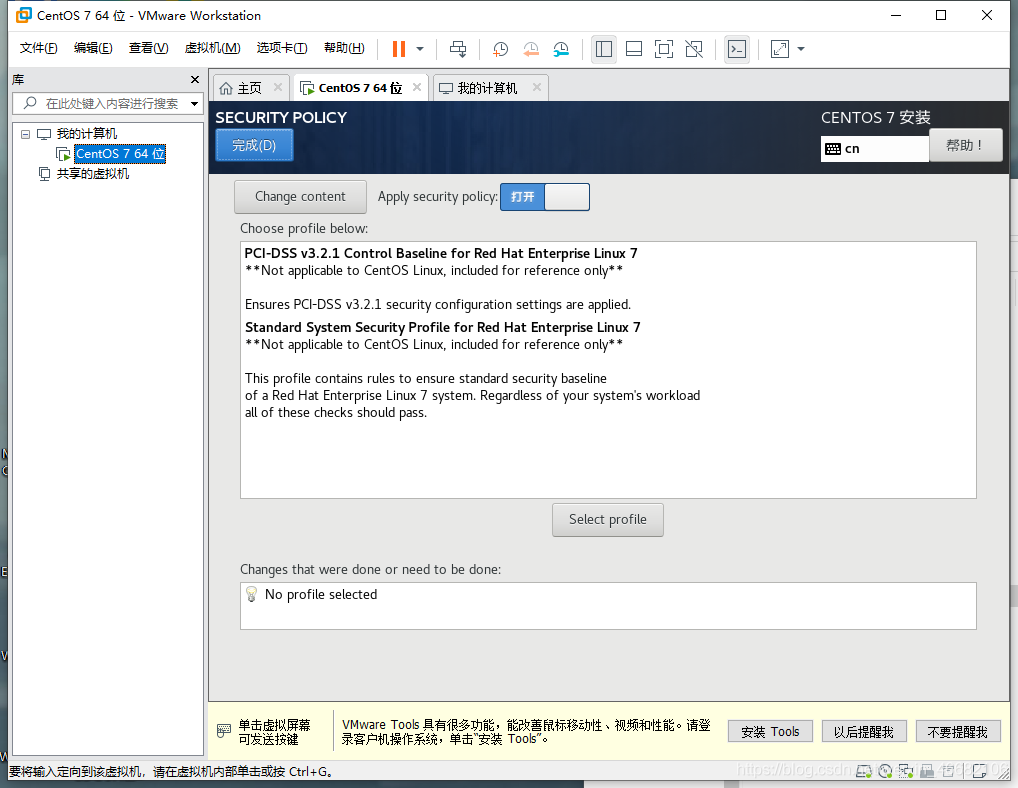The width and height of the screenshot is (1018, 788).
Task: Revert to the previous snapshot icon
Action: (531, 49)
